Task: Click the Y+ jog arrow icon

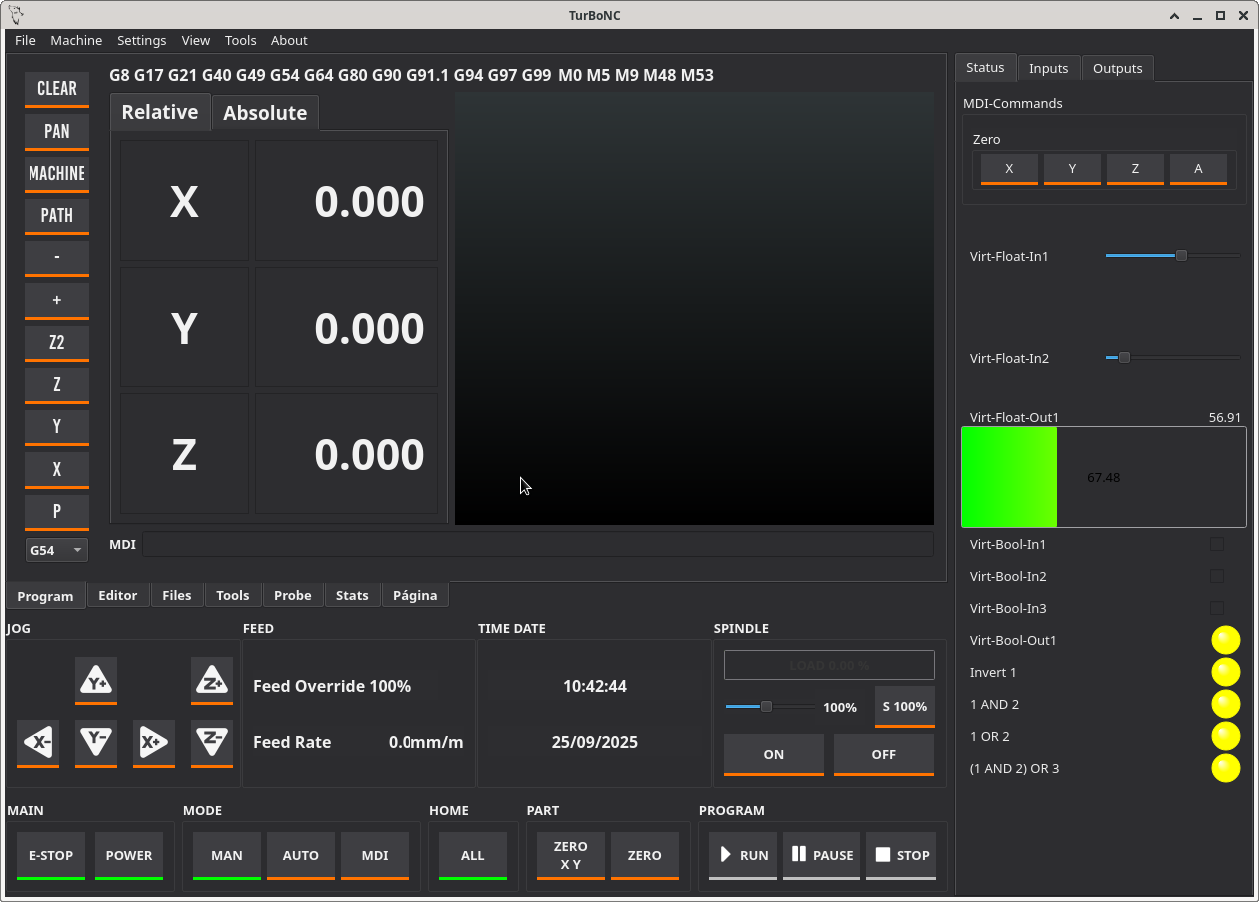Action: (96, 681)
